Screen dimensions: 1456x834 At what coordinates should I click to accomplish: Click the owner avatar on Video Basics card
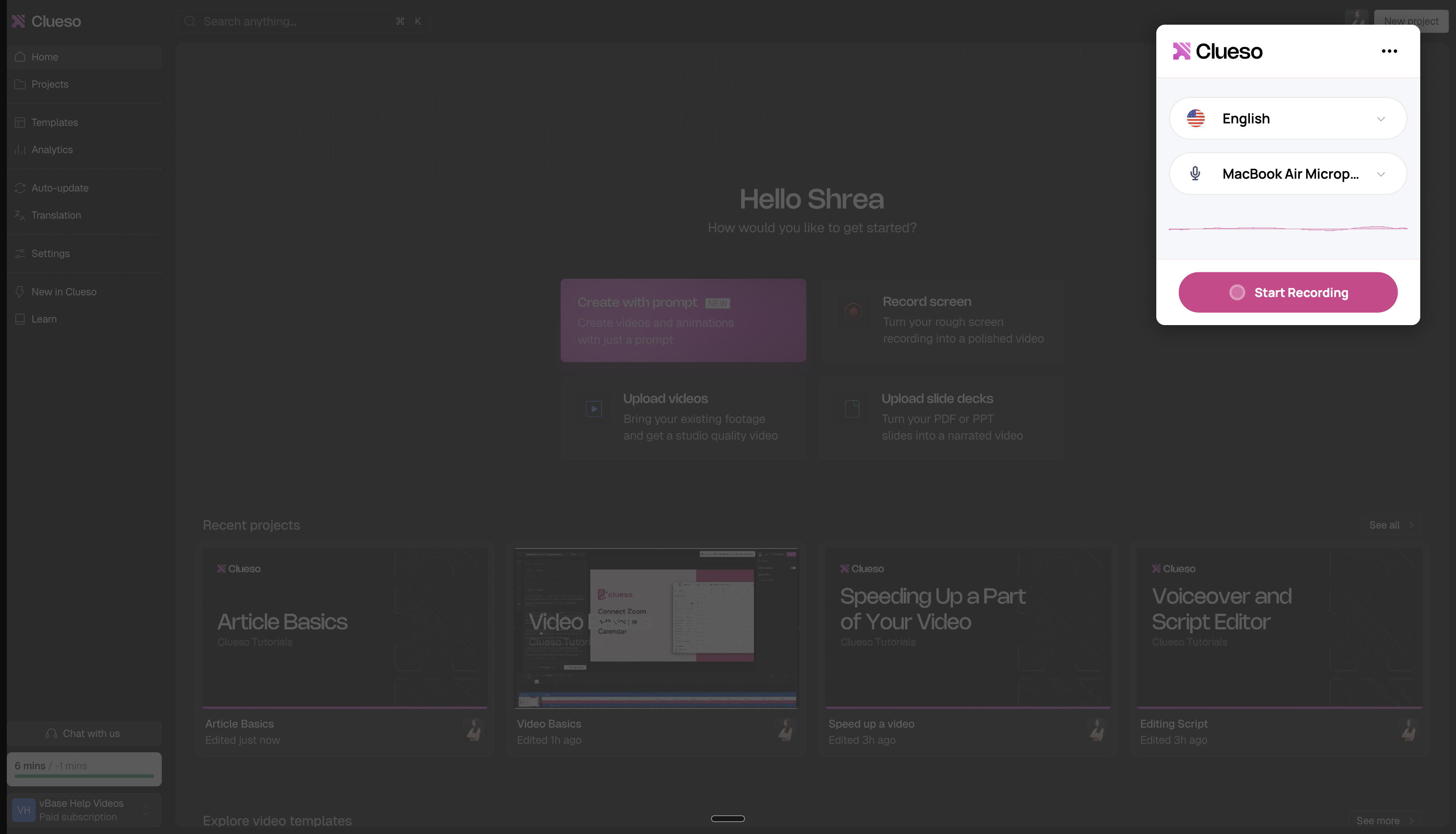click(x=785, y=730)
